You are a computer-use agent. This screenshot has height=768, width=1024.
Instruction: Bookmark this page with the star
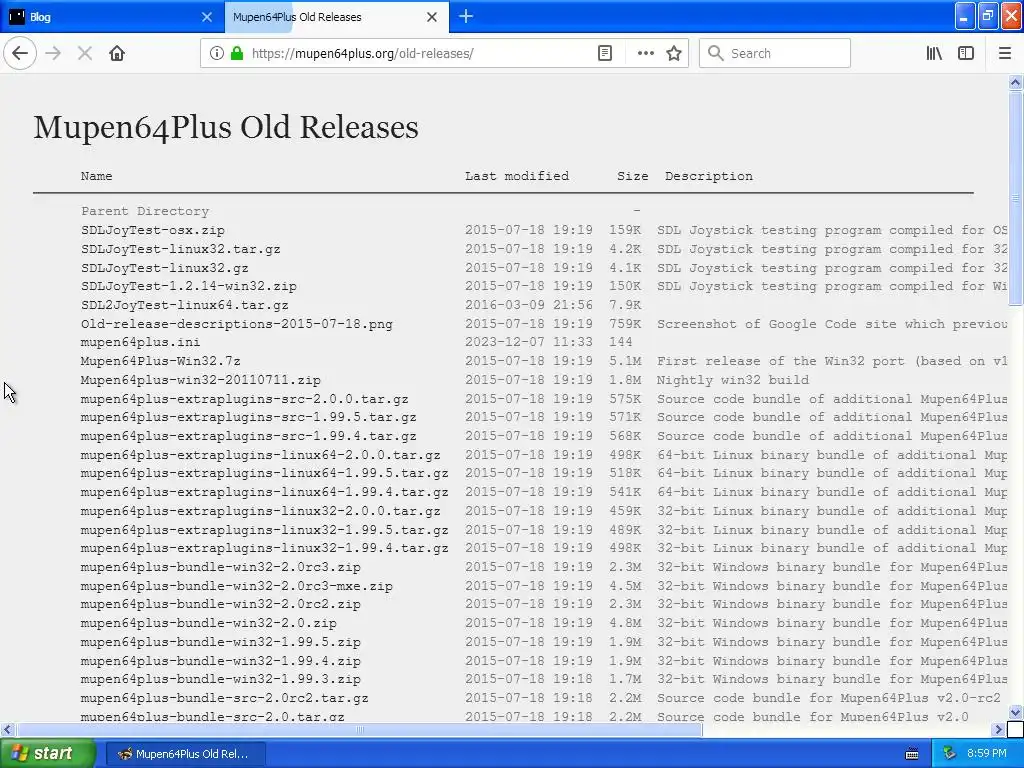[x=674, y=53]
